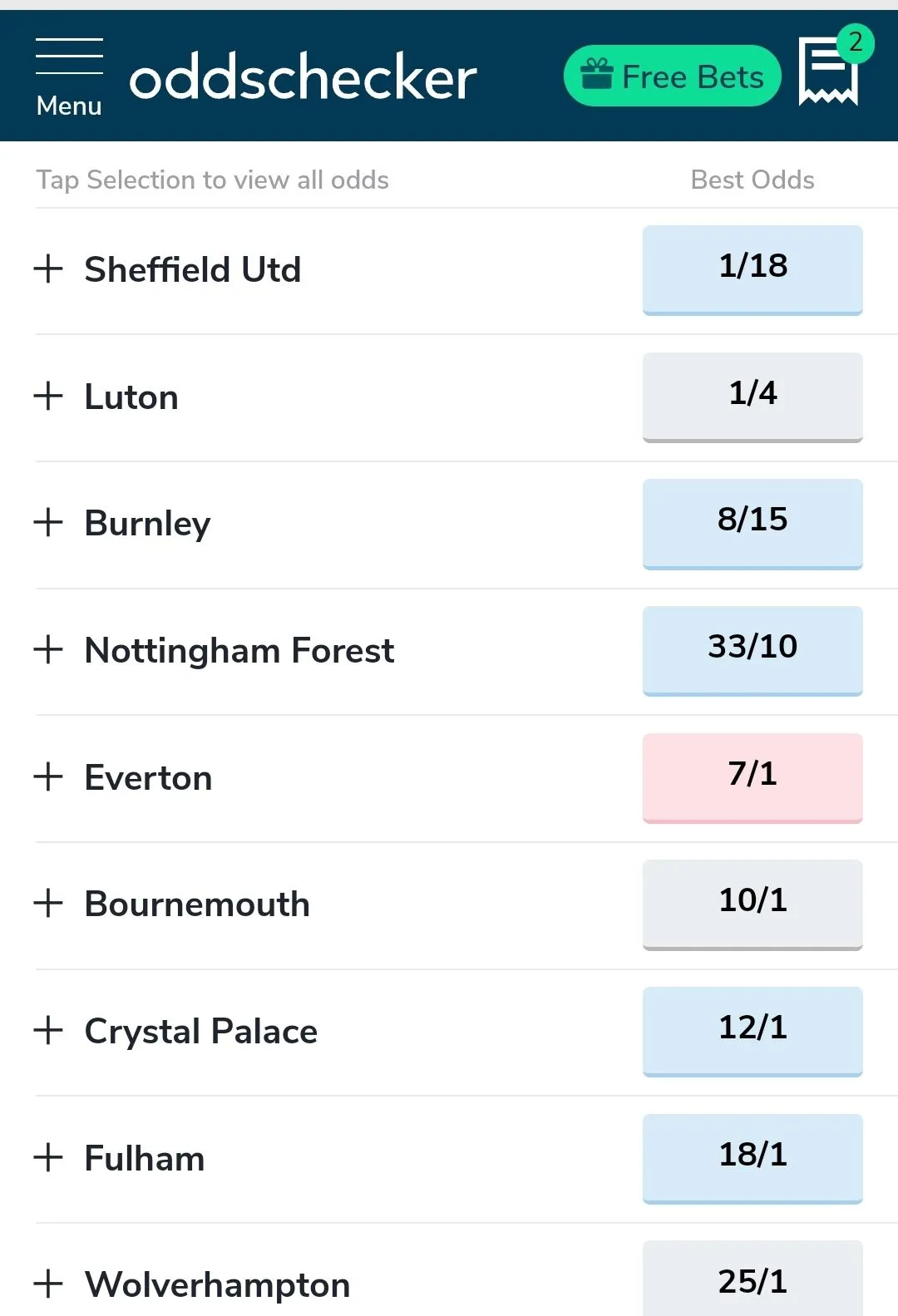Expand the Everton plus icon
Image resolution: width=898 pixels, height=1316 pixels.
click(x=48, y=776)
